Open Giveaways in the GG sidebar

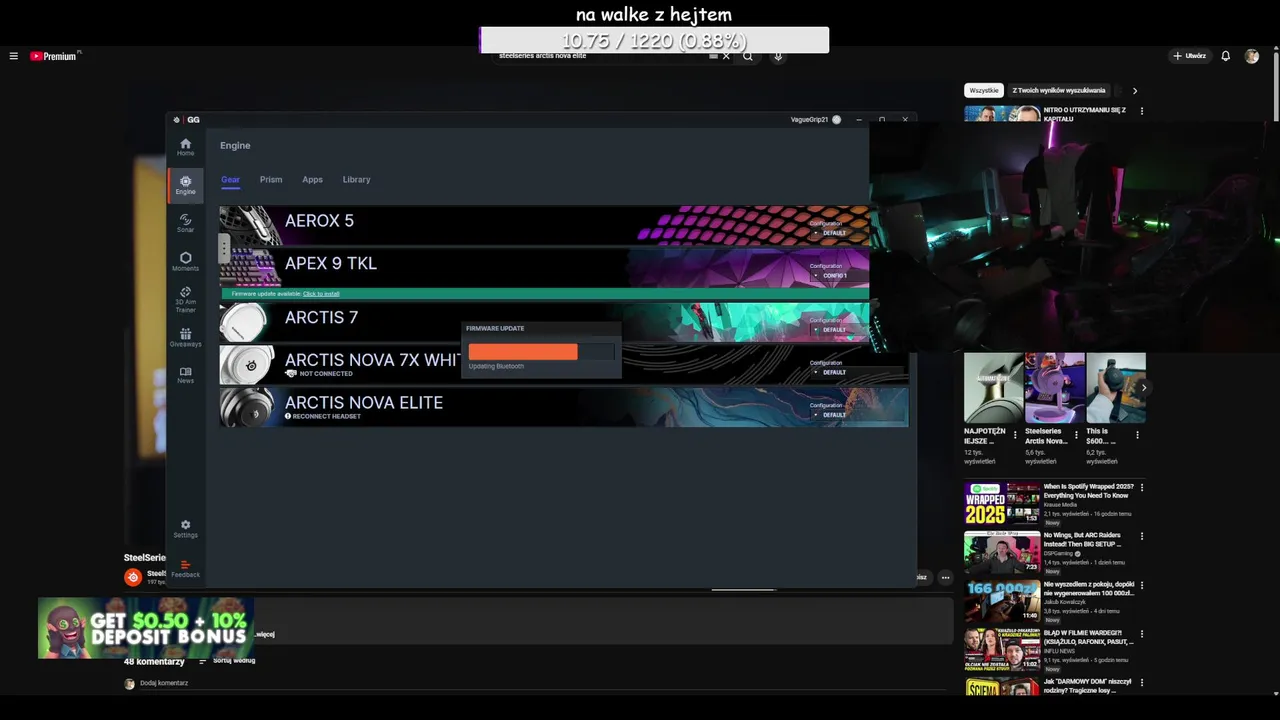point(185,338)
